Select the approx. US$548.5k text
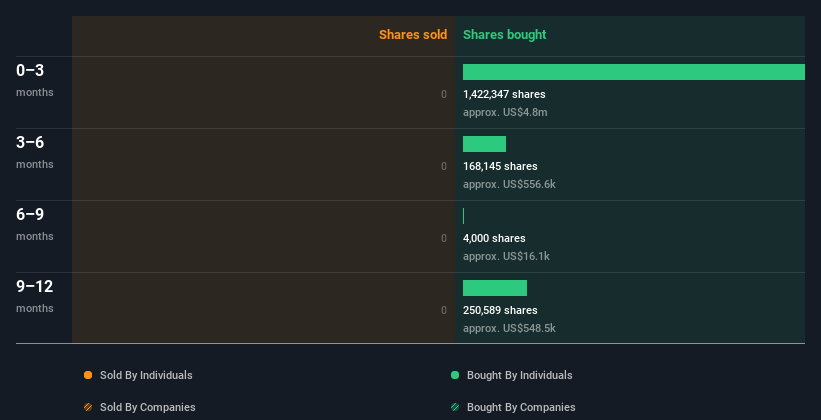Image resolution: width=821 pixels, height=420 pixels. [x=509, y=328]
